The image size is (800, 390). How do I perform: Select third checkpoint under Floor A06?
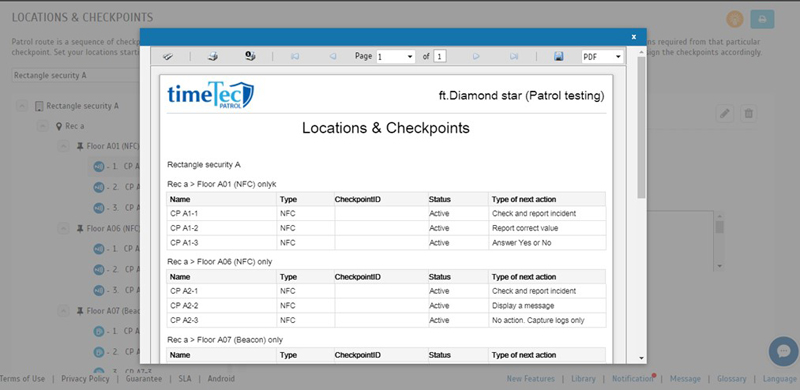(117, 290)
